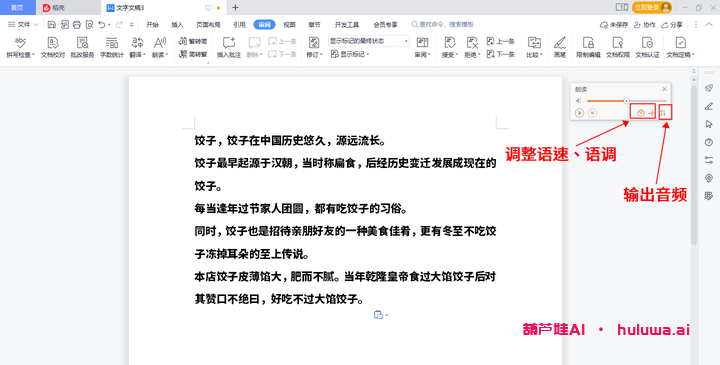The image size is (720, 365).
Task: Open the 显示标记的最终状态 dropdown
Action: coord(368,41)
